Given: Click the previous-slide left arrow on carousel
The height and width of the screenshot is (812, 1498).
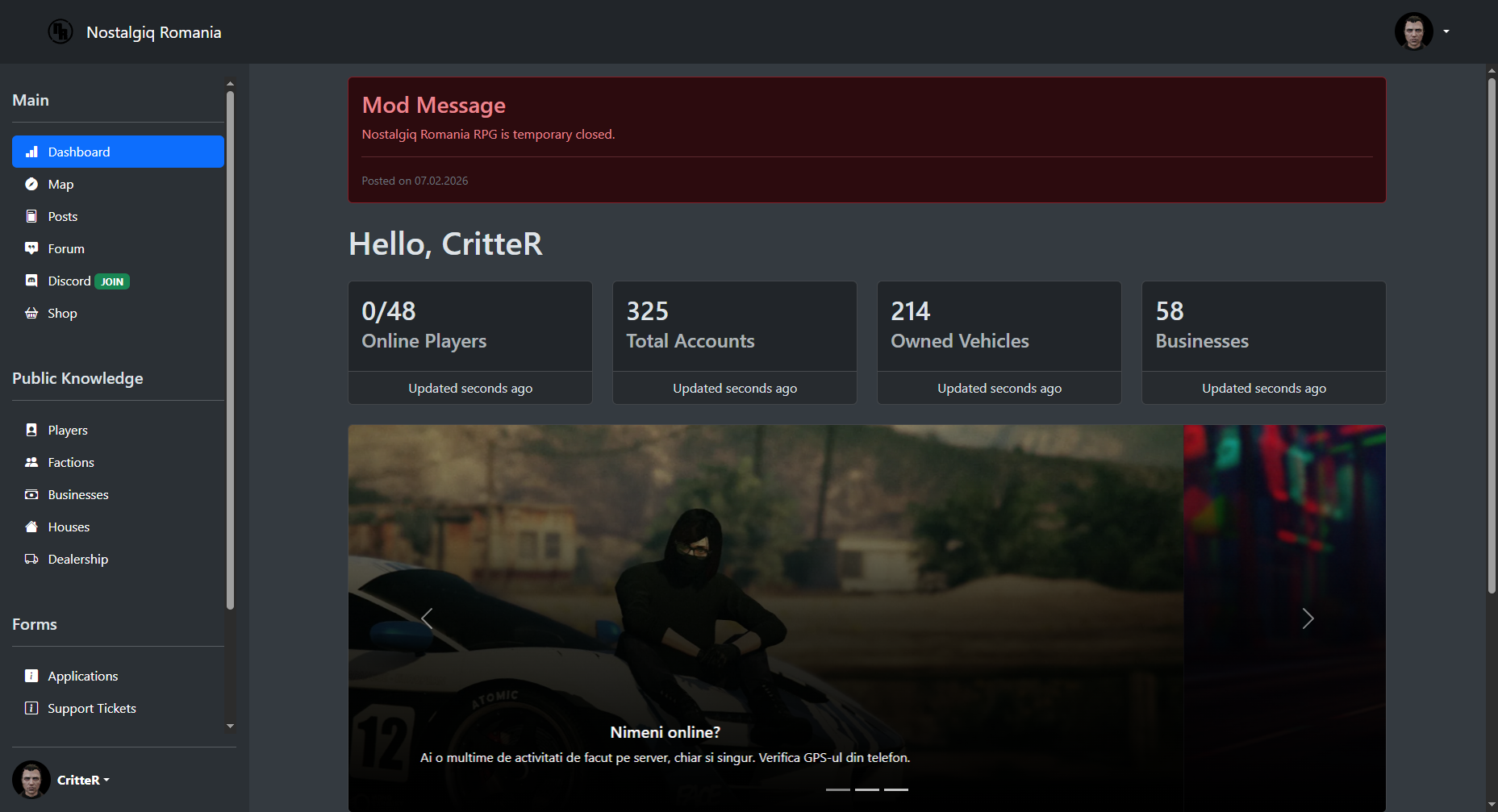Looking at the screenshot, I should coord(427,618).
